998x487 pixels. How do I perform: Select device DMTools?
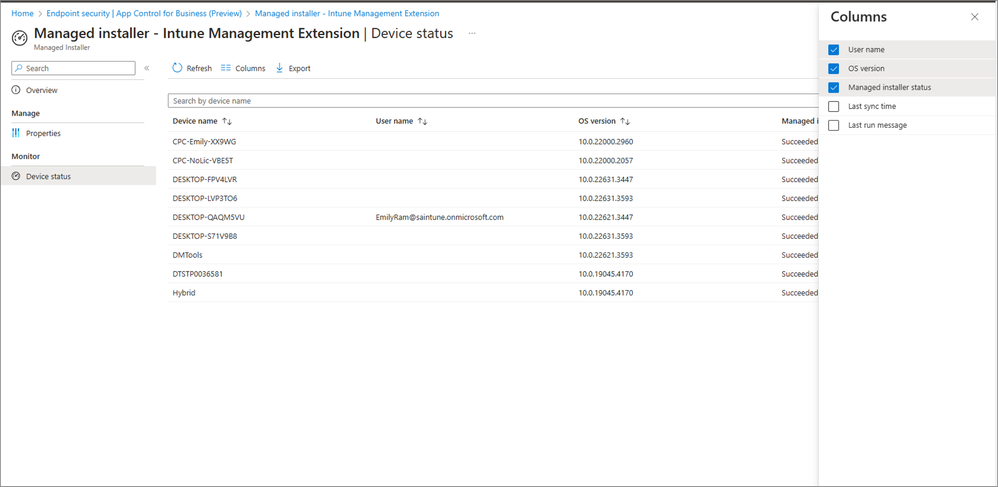[x=187, y=255]
